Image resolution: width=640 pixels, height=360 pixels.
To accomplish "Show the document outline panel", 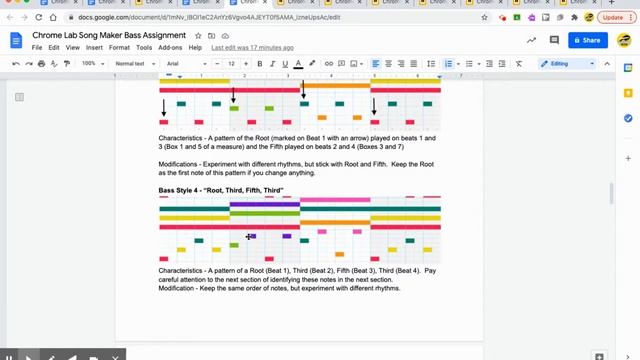I will coord(19,97).
